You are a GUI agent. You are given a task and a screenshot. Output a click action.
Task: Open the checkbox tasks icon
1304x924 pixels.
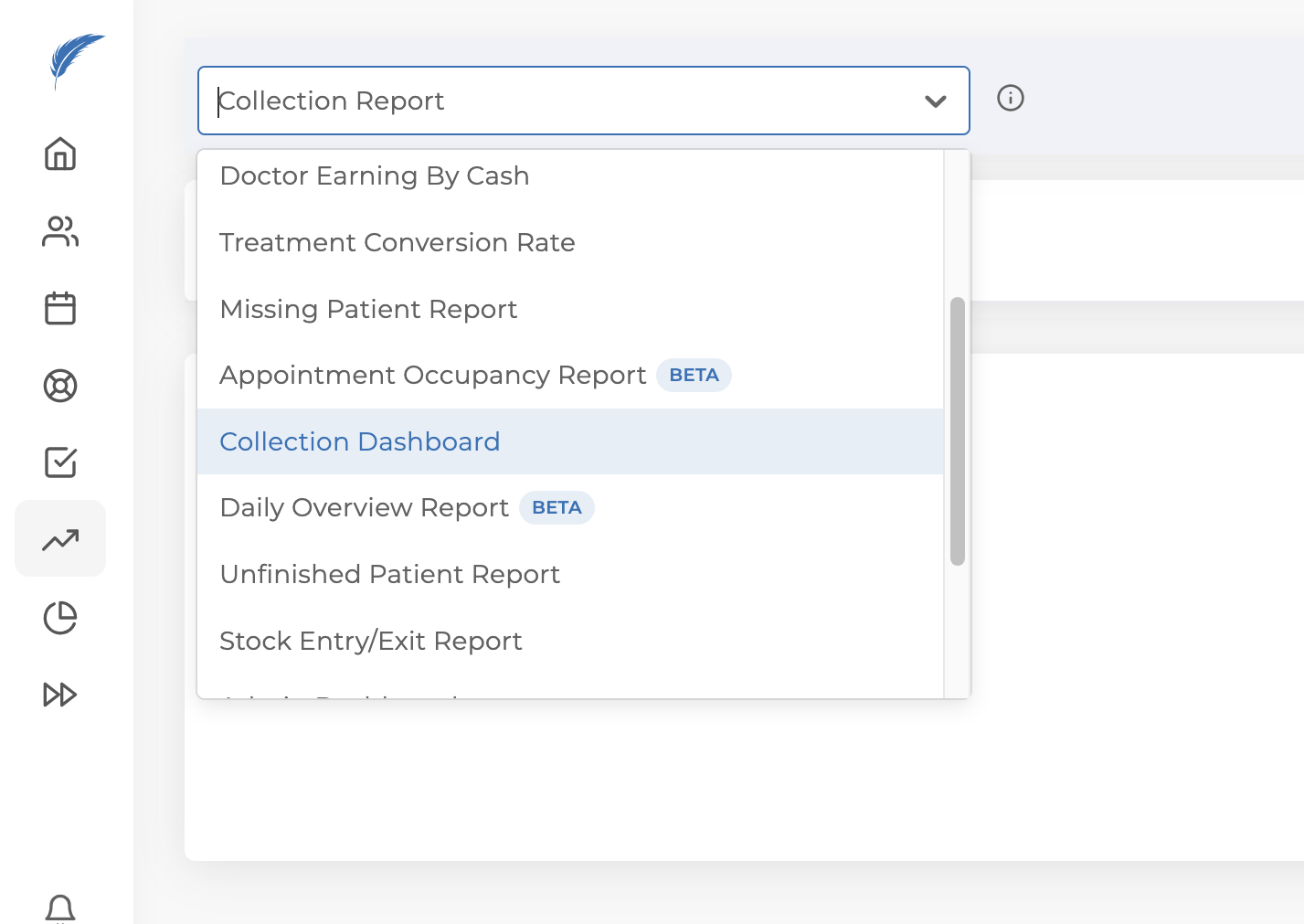60,462
